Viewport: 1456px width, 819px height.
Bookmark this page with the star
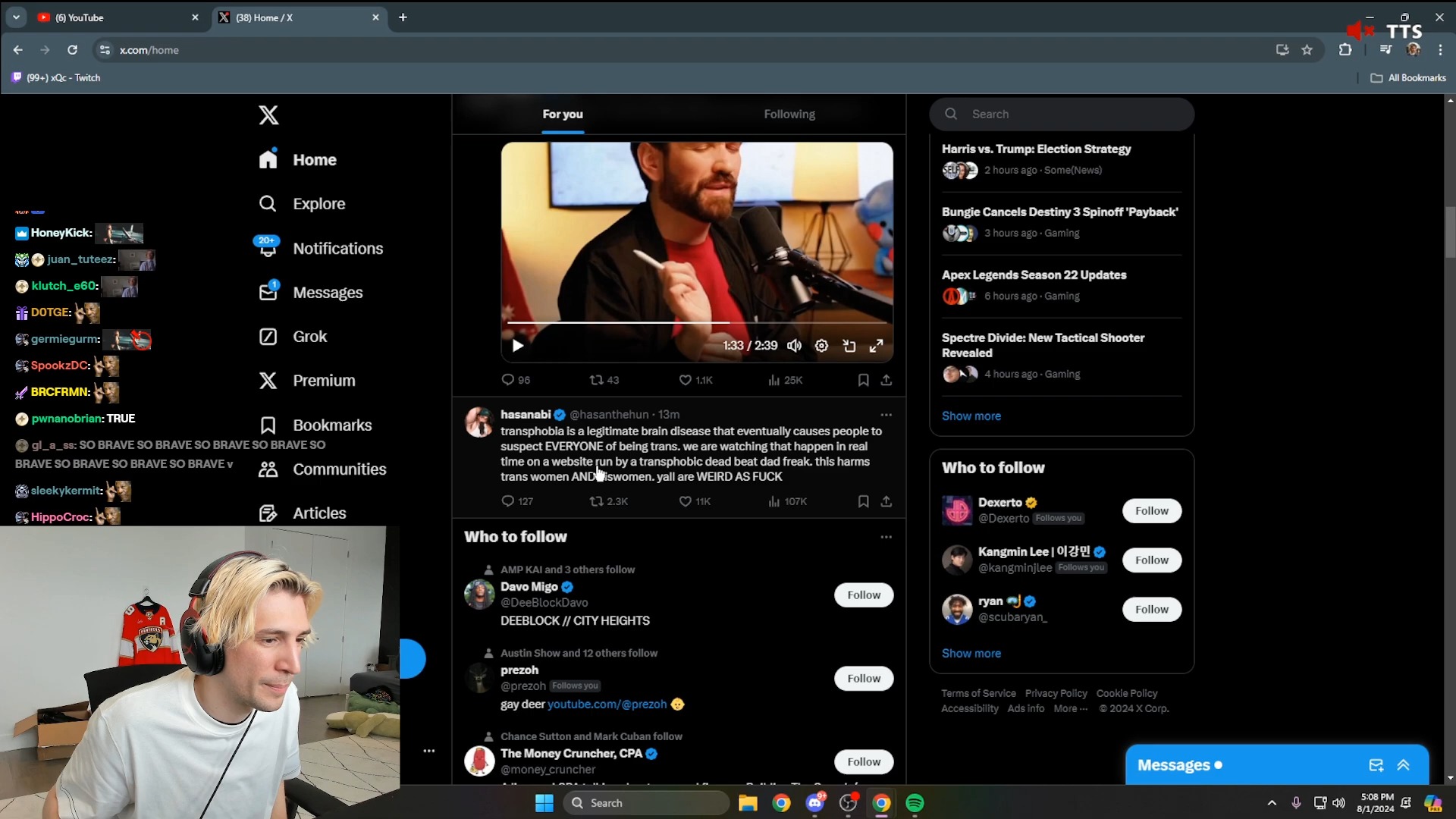point(1307,50)
